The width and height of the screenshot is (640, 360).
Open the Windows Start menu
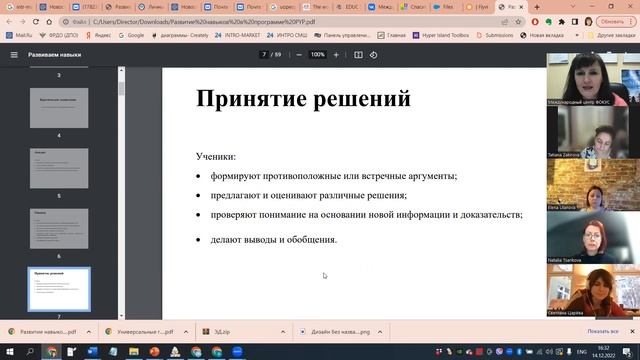[x=9, y=352]
